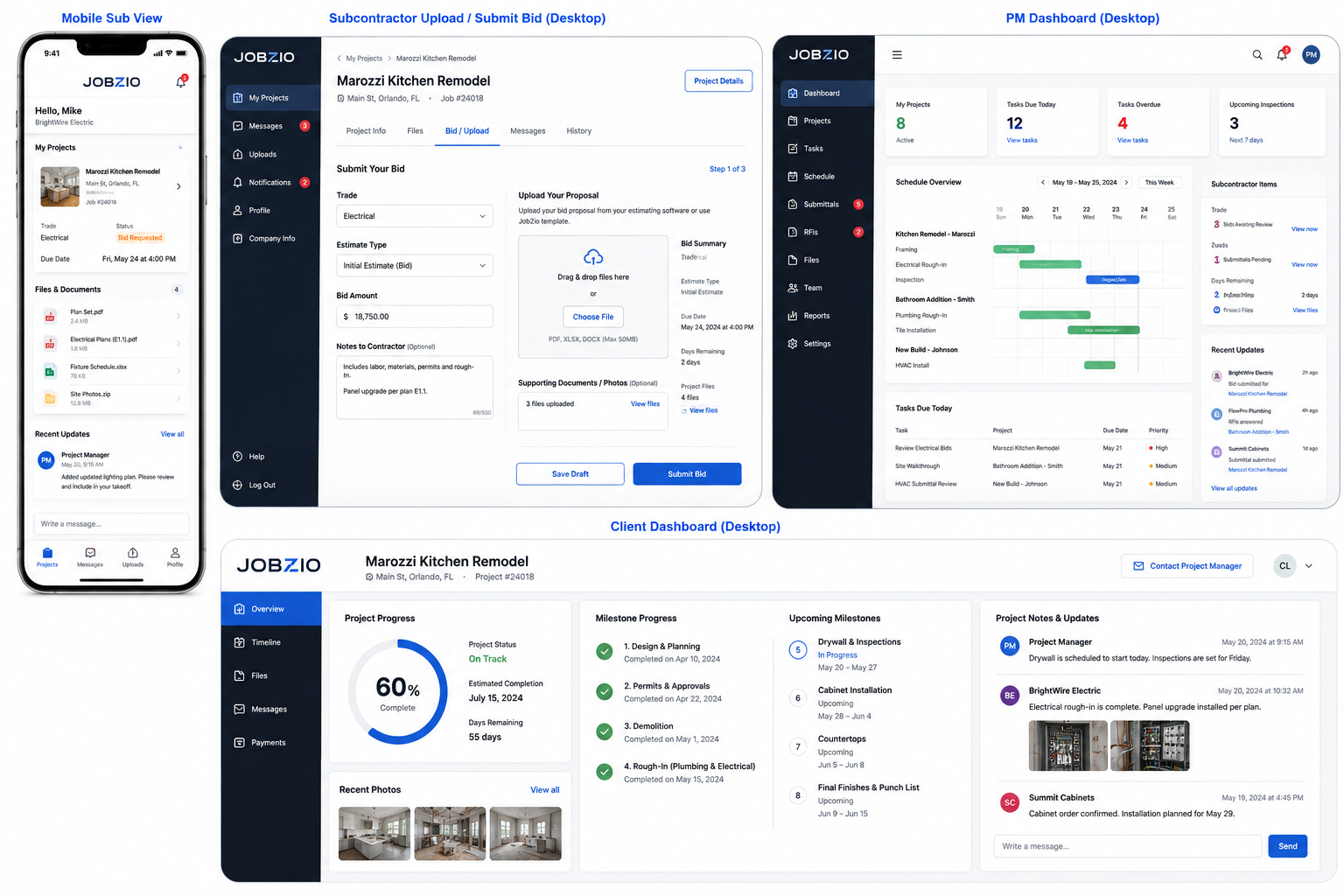Screen dimensions: 1344x896
Task: Click Write a message field on mobile
Action: pyautogui.click(x=111, y=524)
